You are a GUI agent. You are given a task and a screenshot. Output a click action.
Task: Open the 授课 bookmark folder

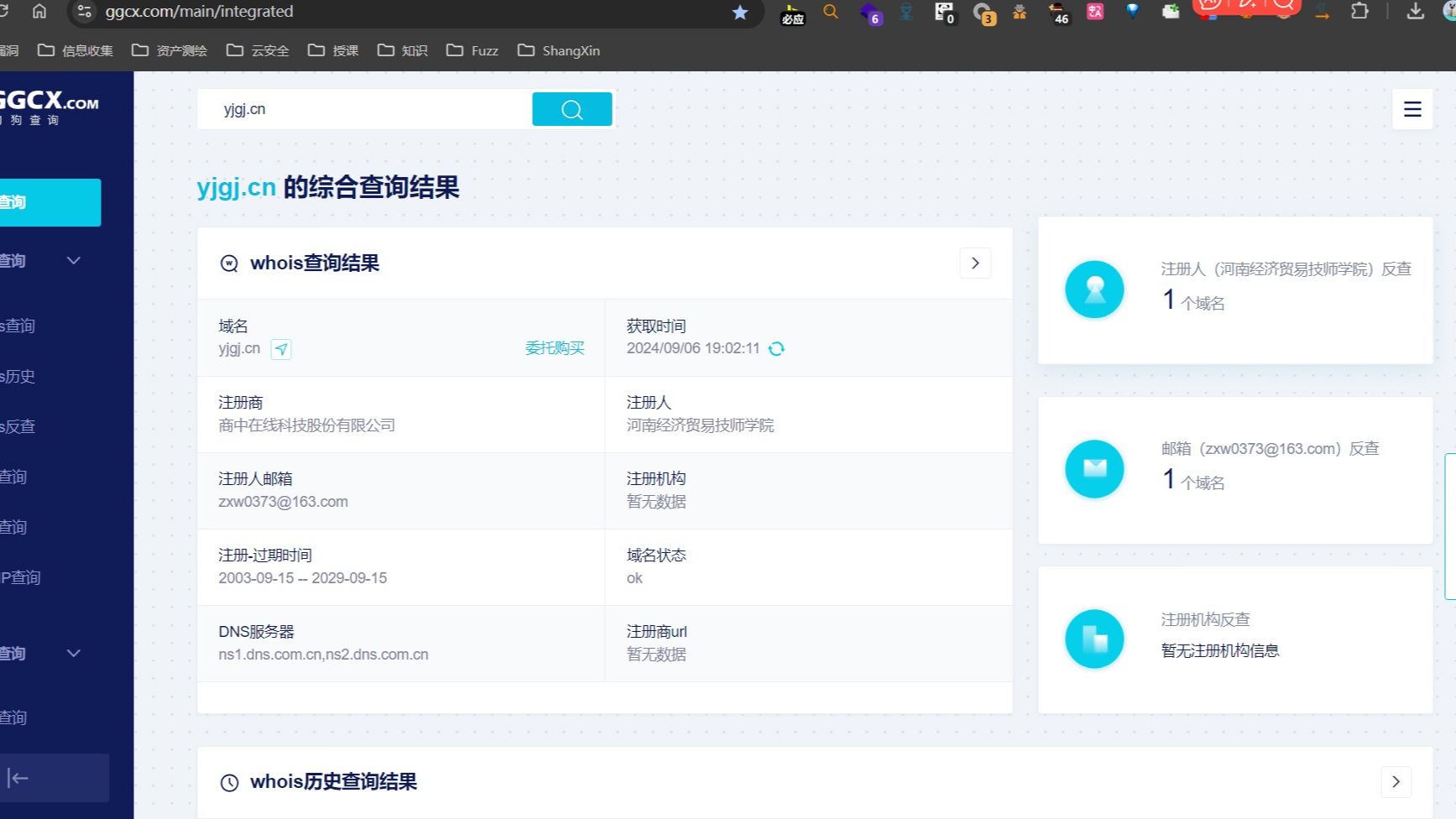333,50
